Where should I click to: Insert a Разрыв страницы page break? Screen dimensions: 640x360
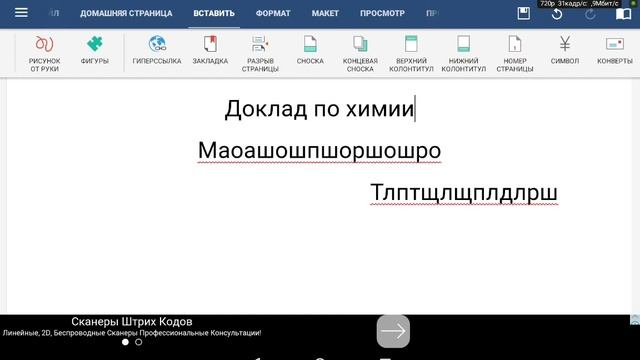click(x=260, y=54)
